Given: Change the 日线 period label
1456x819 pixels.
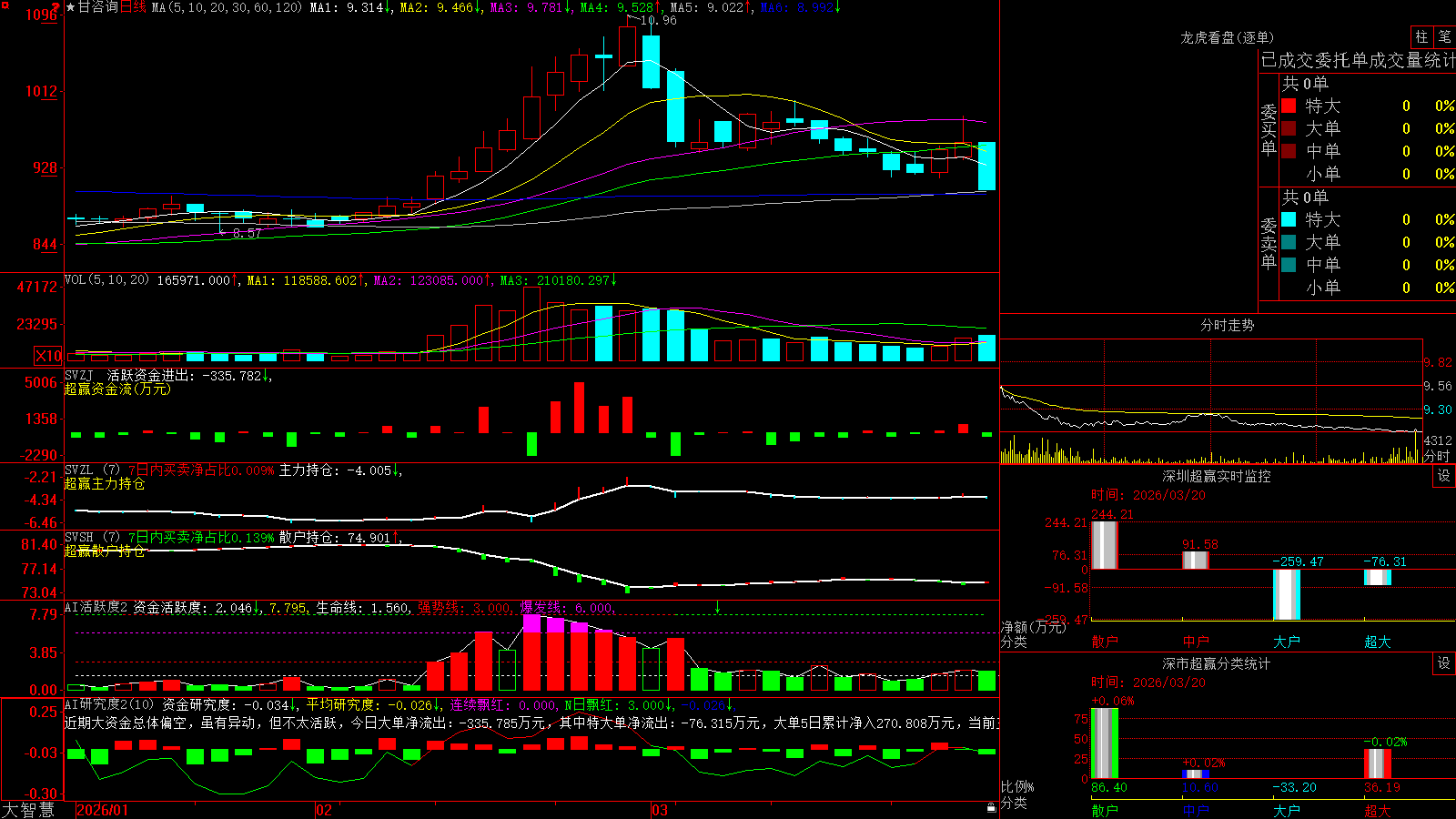Looking at the screenshot, I should point(133,7).
